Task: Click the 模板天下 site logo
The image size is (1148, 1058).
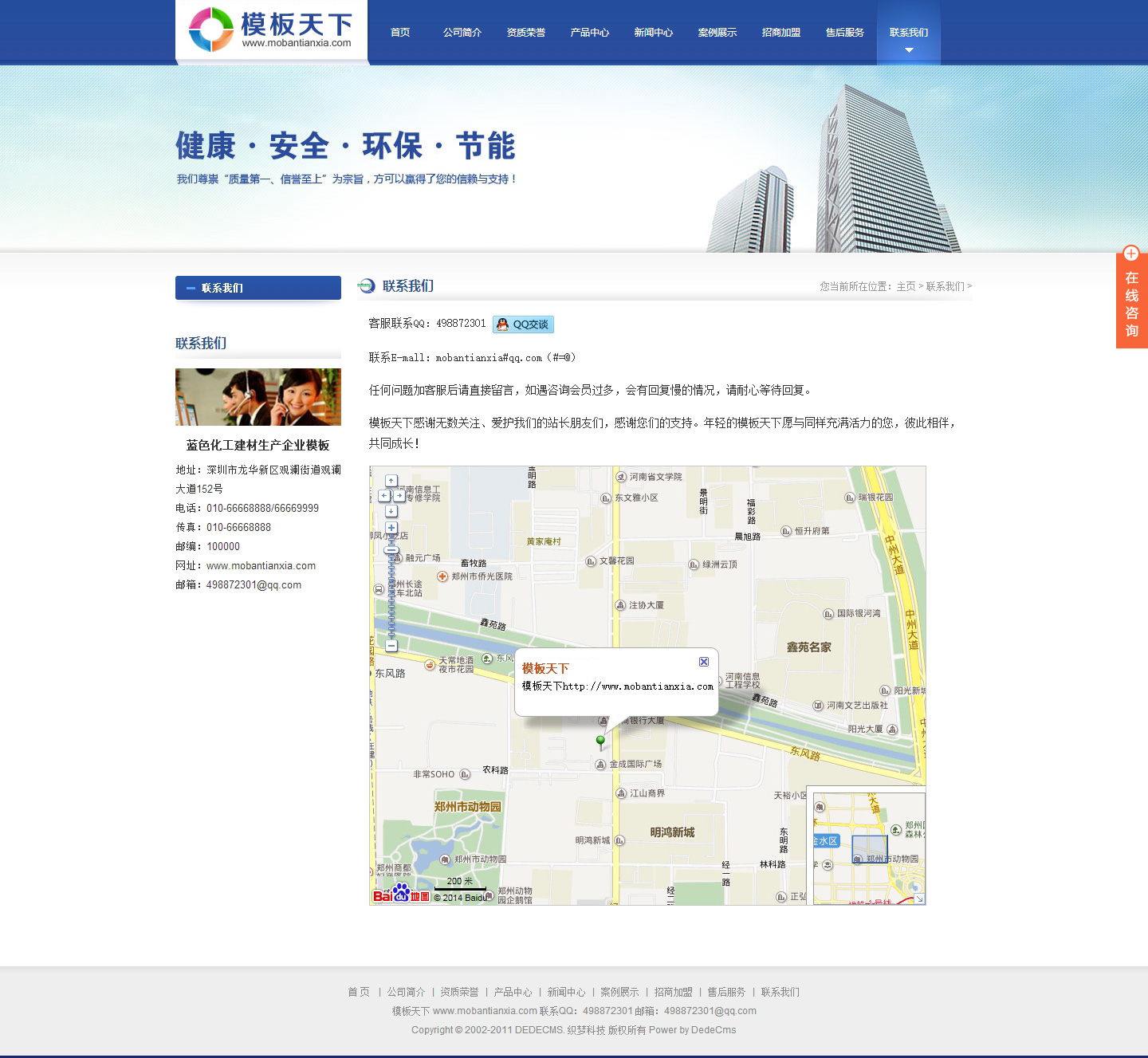Action: click(271, 30)
